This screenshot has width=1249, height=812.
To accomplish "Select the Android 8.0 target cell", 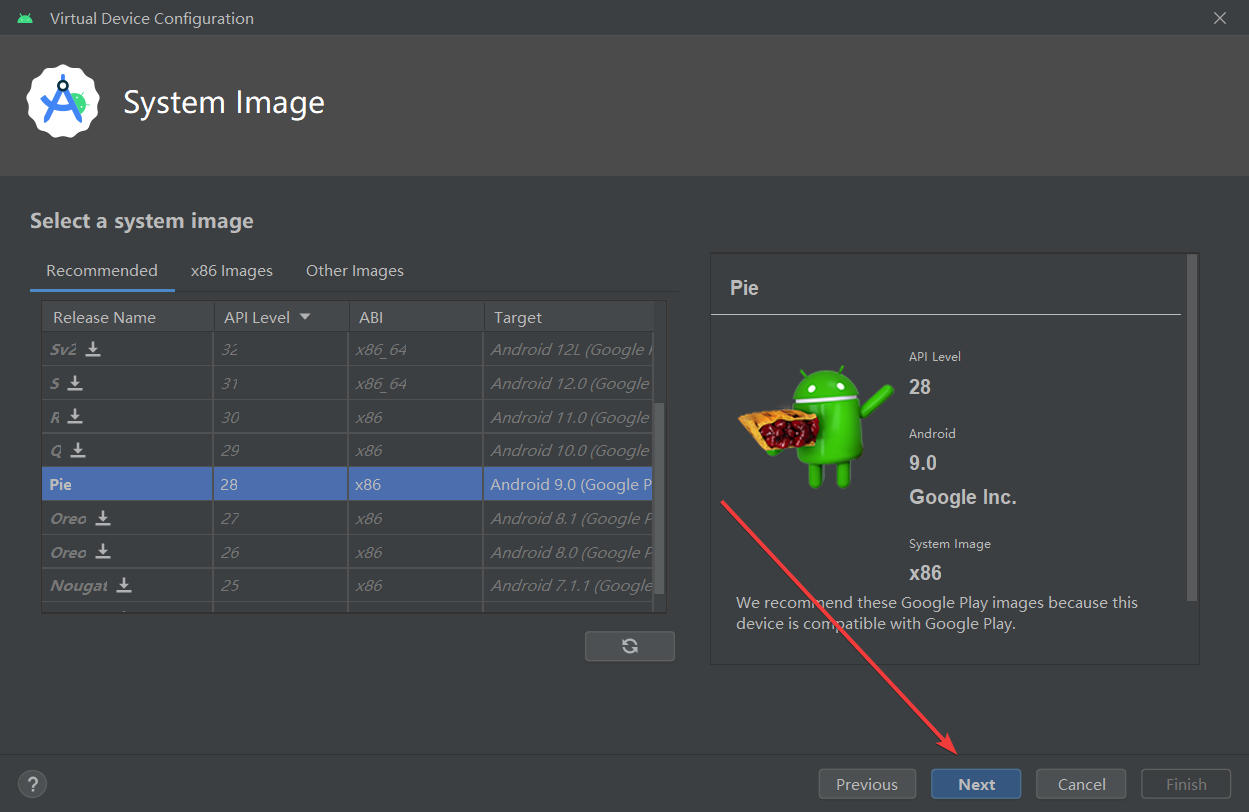I will tap(569, 552).
